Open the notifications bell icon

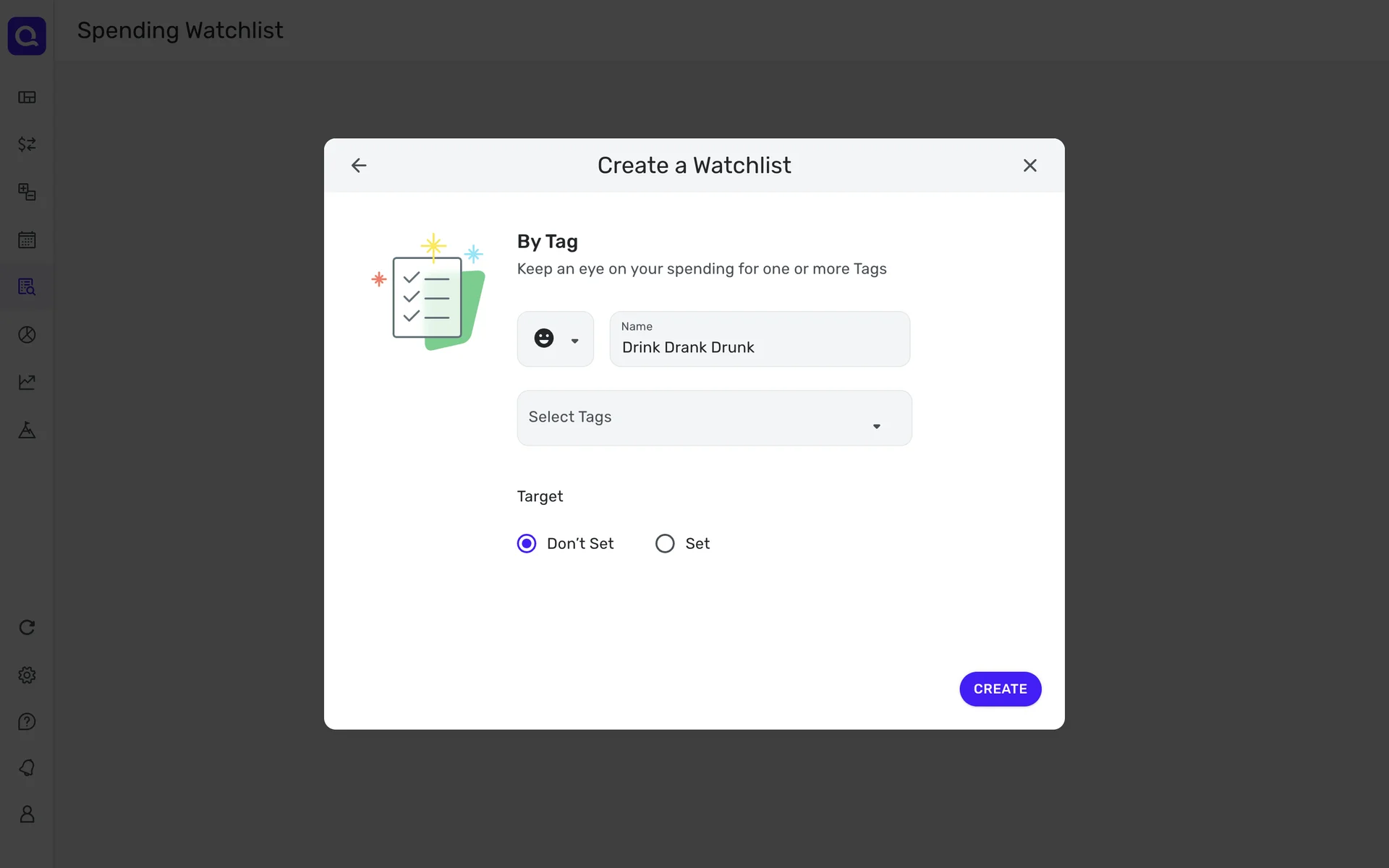(x=27, y=767)
